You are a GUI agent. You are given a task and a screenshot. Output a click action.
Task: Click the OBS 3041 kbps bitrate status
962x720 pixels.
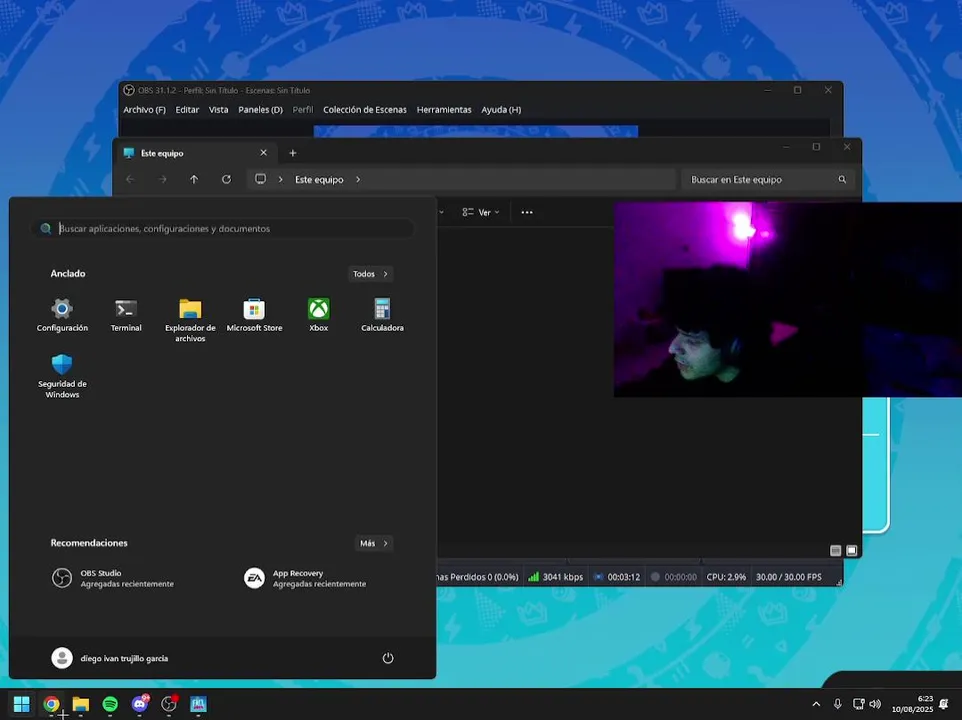(x=556, y=577)
